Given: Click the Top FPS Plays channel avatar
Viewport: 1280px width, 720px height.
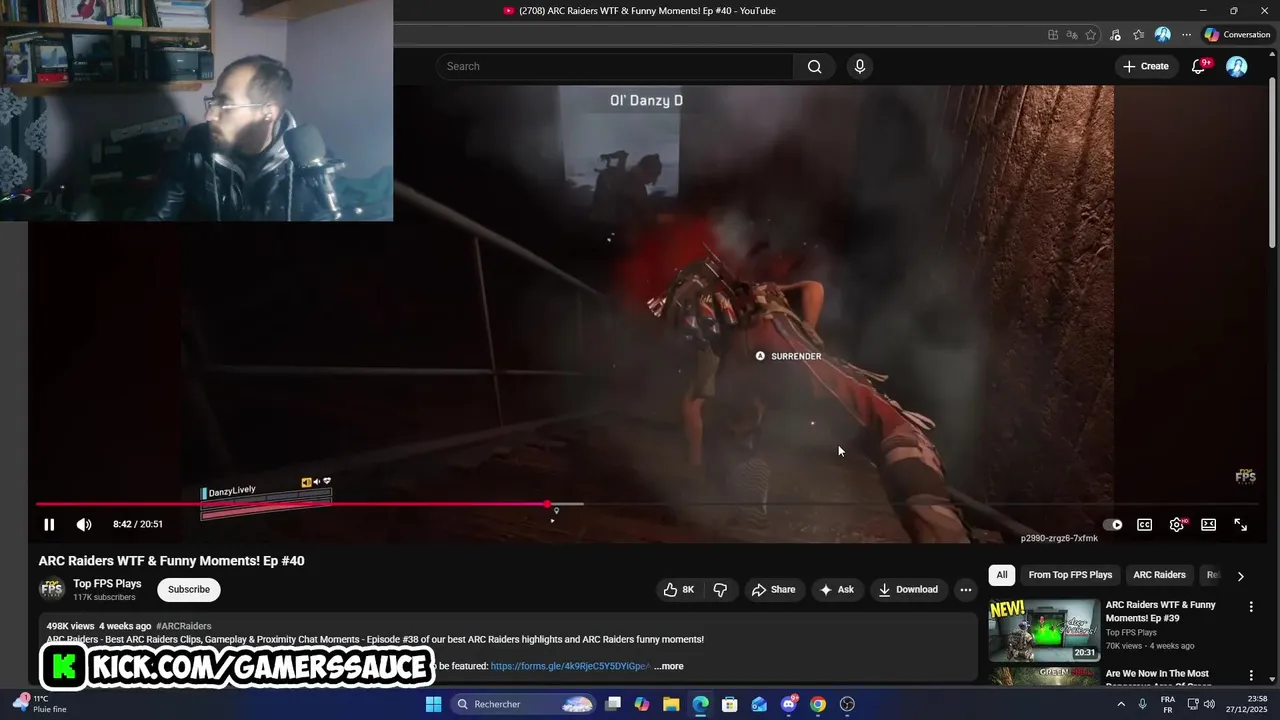Looking at the screenshot, I should coord(51,590).
